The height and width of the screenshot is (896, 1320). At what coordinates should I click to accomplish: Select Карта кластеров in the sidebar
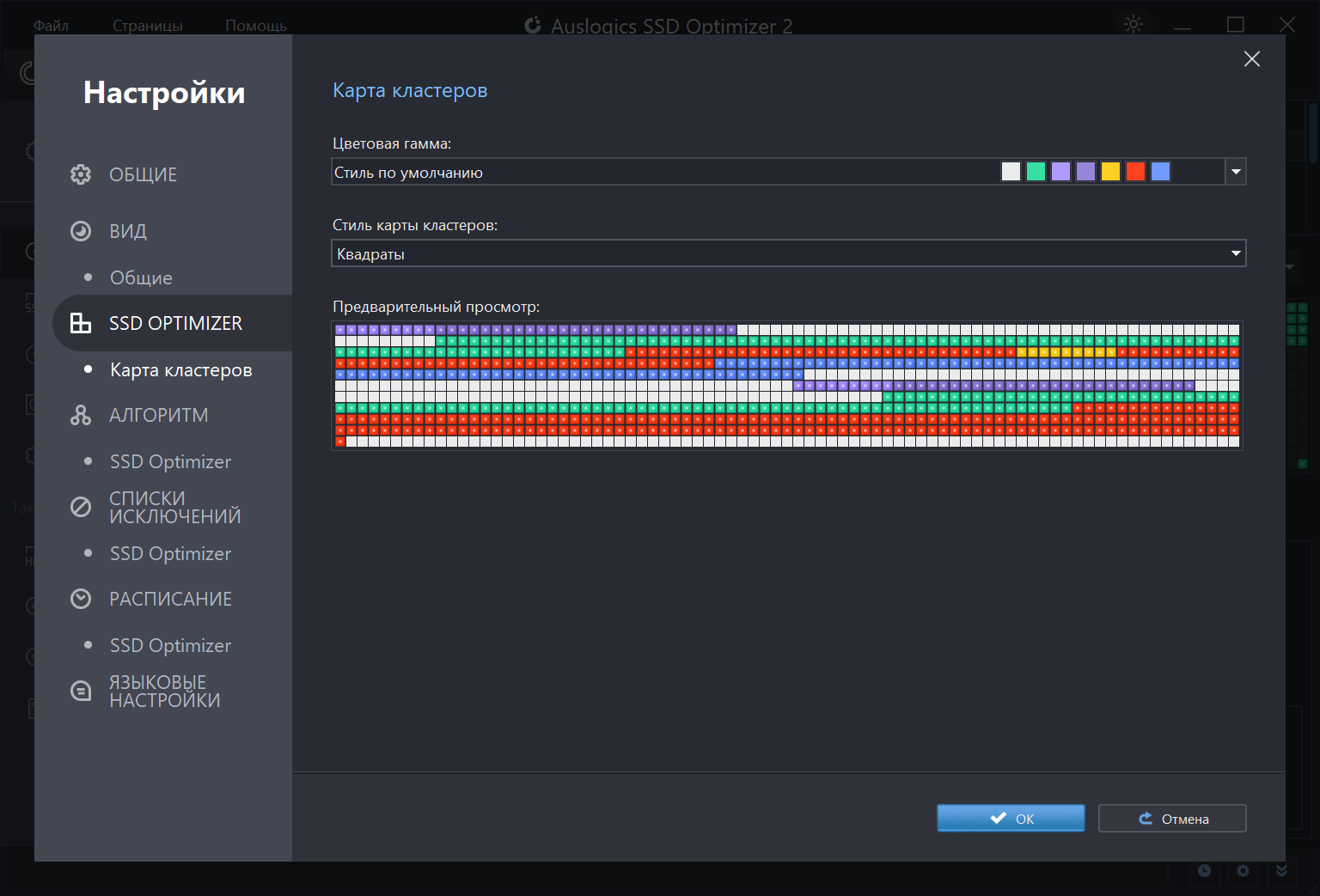pyautogui.click(x=180, y=370)
